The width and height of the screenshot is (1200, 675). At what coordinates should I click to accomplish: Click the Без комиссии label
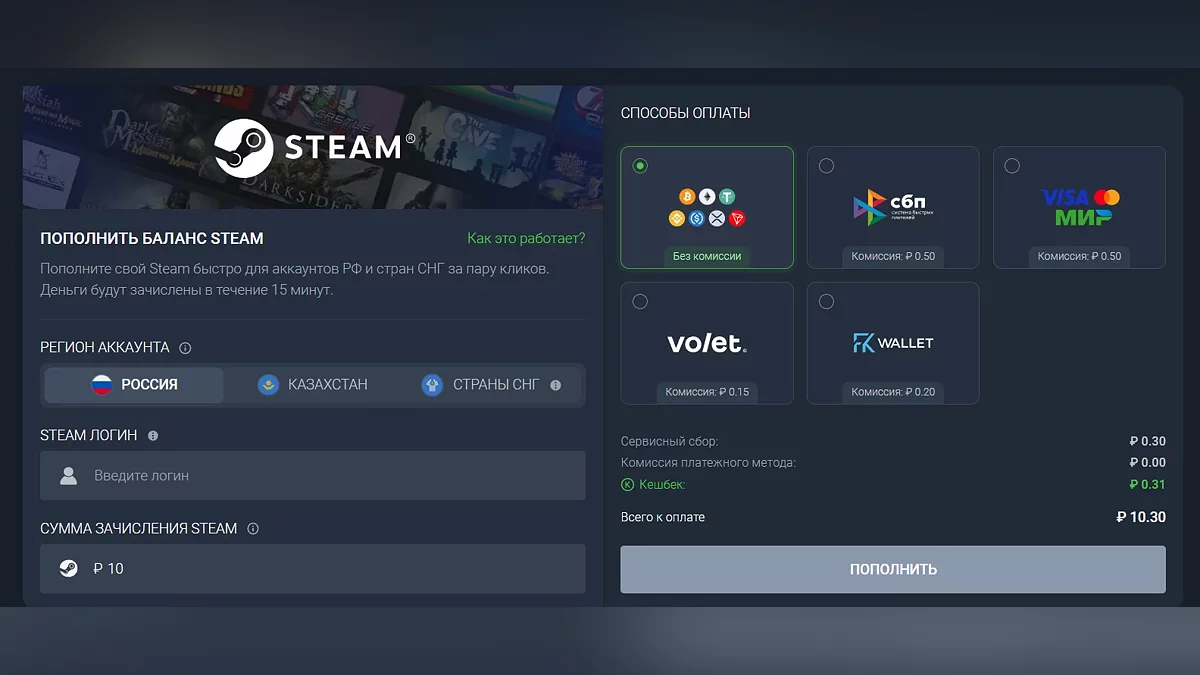[x=707, y=256]
